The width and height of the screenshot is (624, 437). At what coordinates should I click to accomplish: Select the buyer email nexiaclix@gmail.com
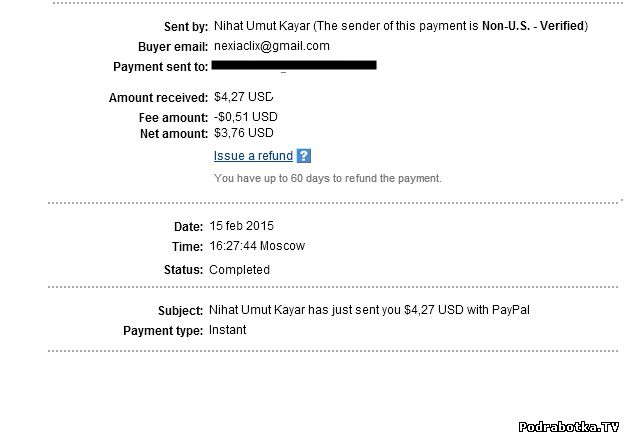tap(272, 46)
